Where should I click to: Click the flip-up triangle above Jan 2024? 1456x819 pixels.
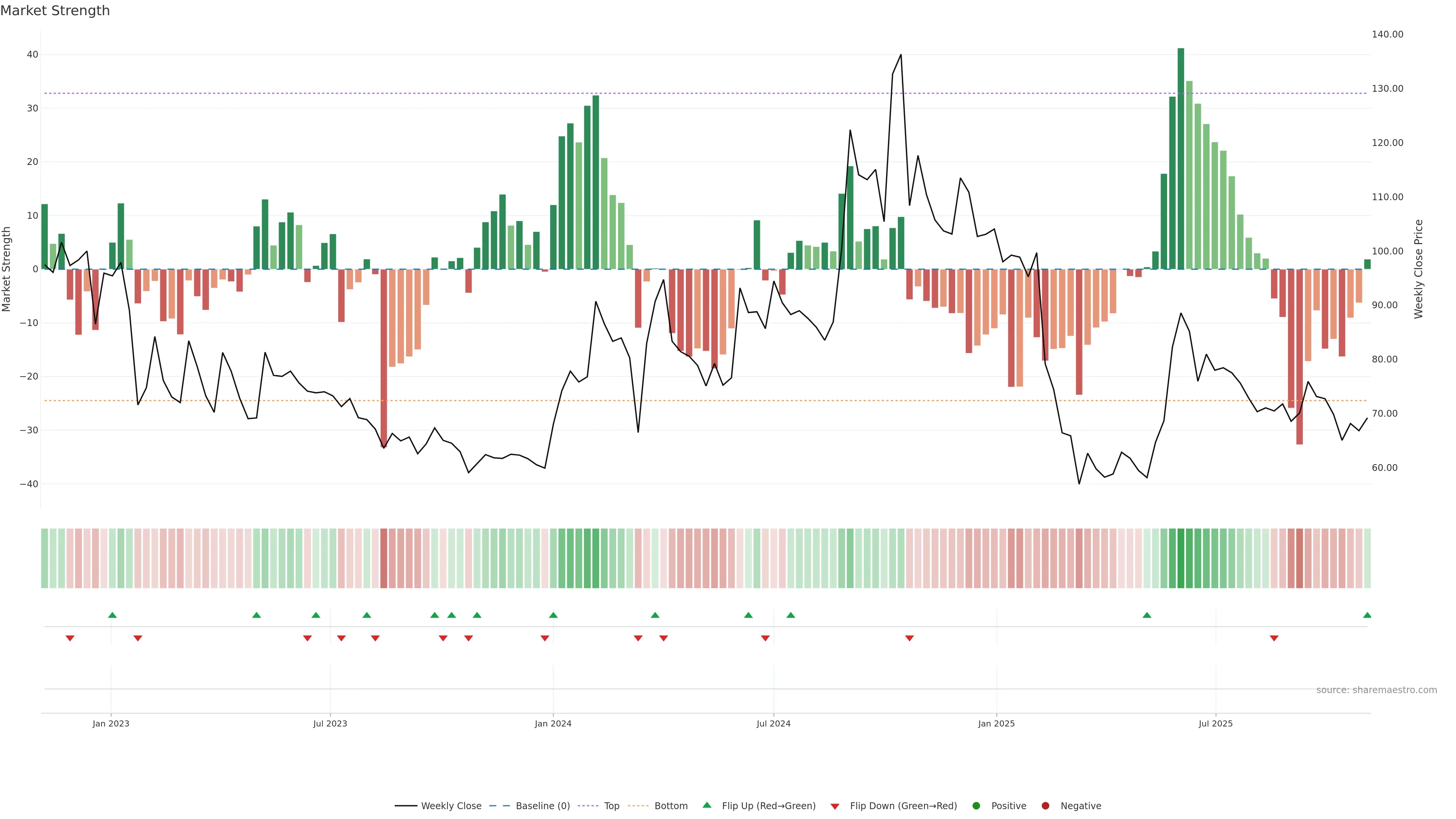553,615
